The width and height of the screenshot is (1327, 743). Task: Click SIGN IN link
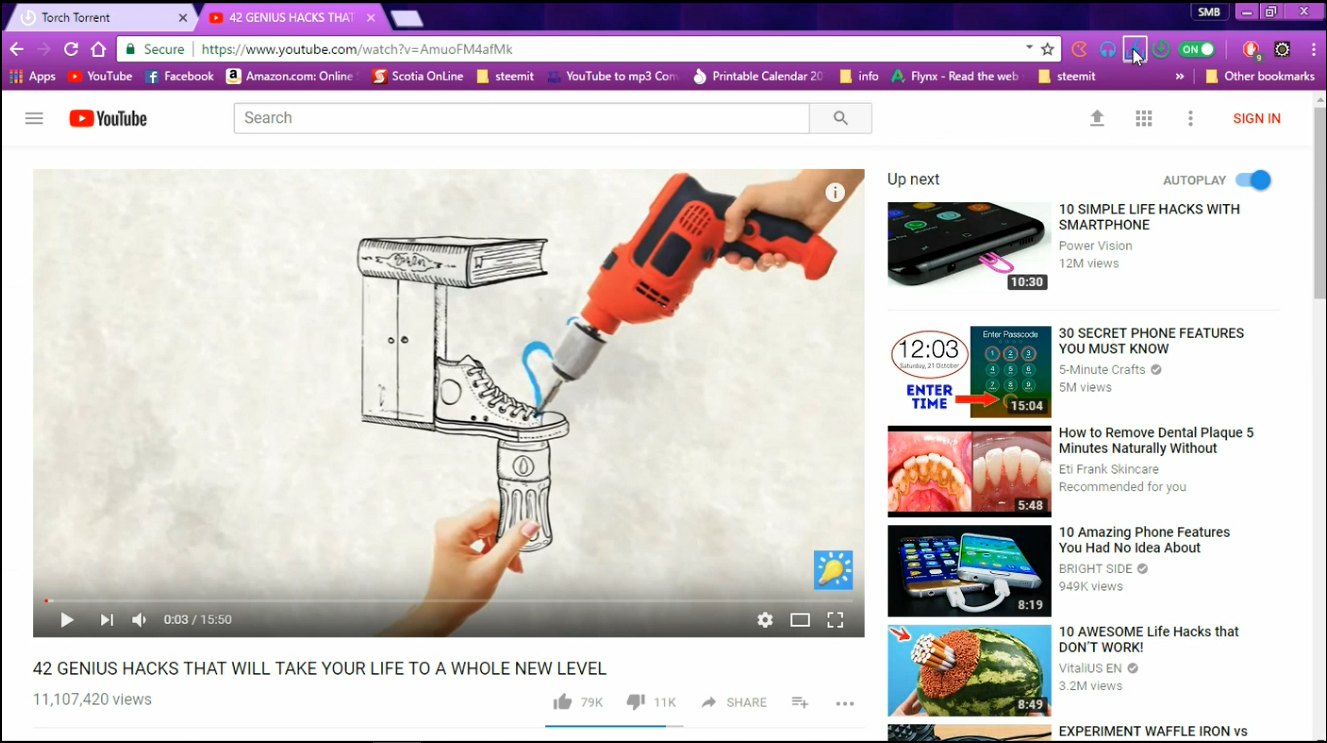pyautogui.click(x=1257, y=118)
